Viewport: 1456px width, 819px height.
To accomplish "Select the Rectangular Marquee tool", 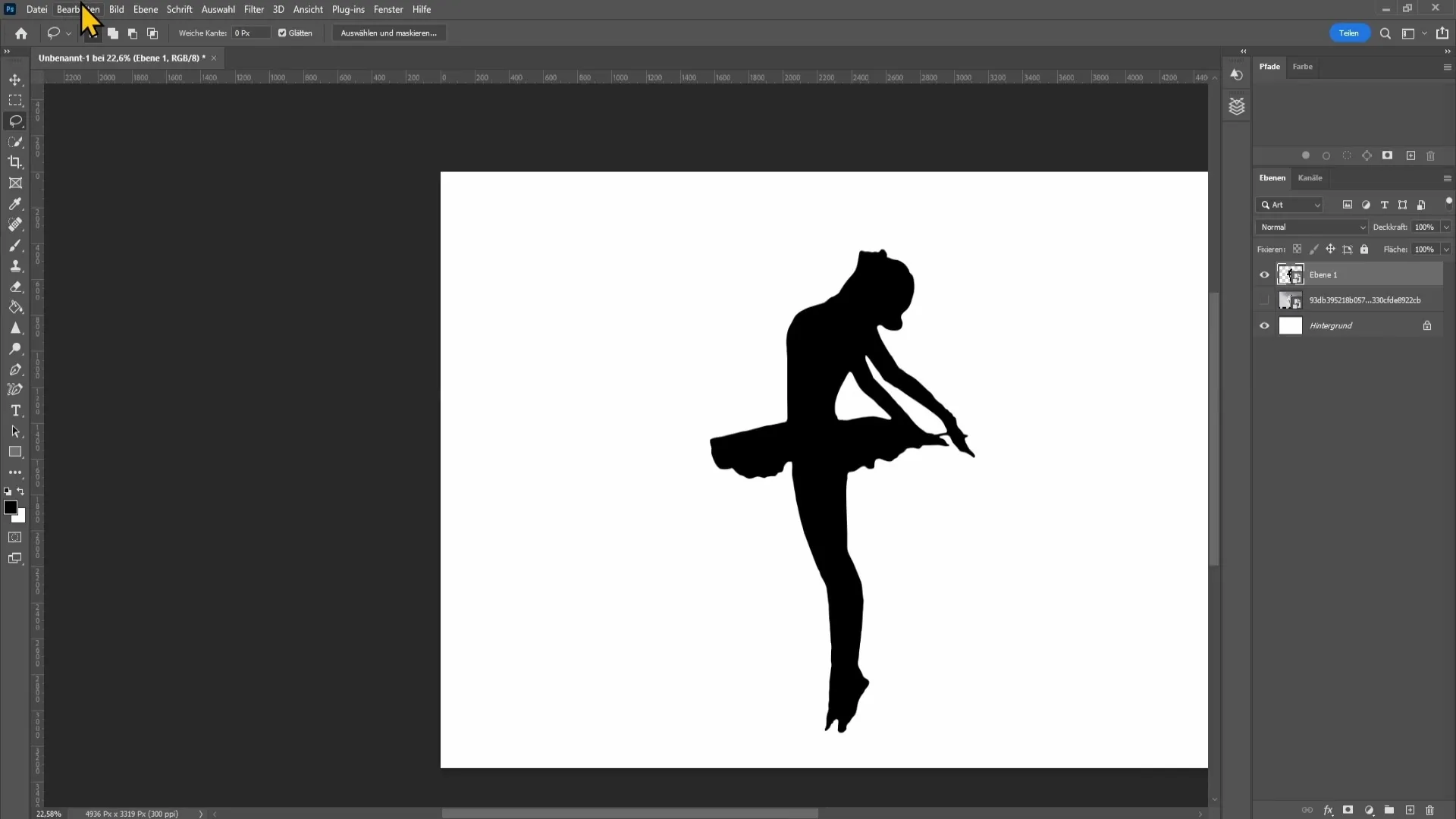I will coord(15,100).
